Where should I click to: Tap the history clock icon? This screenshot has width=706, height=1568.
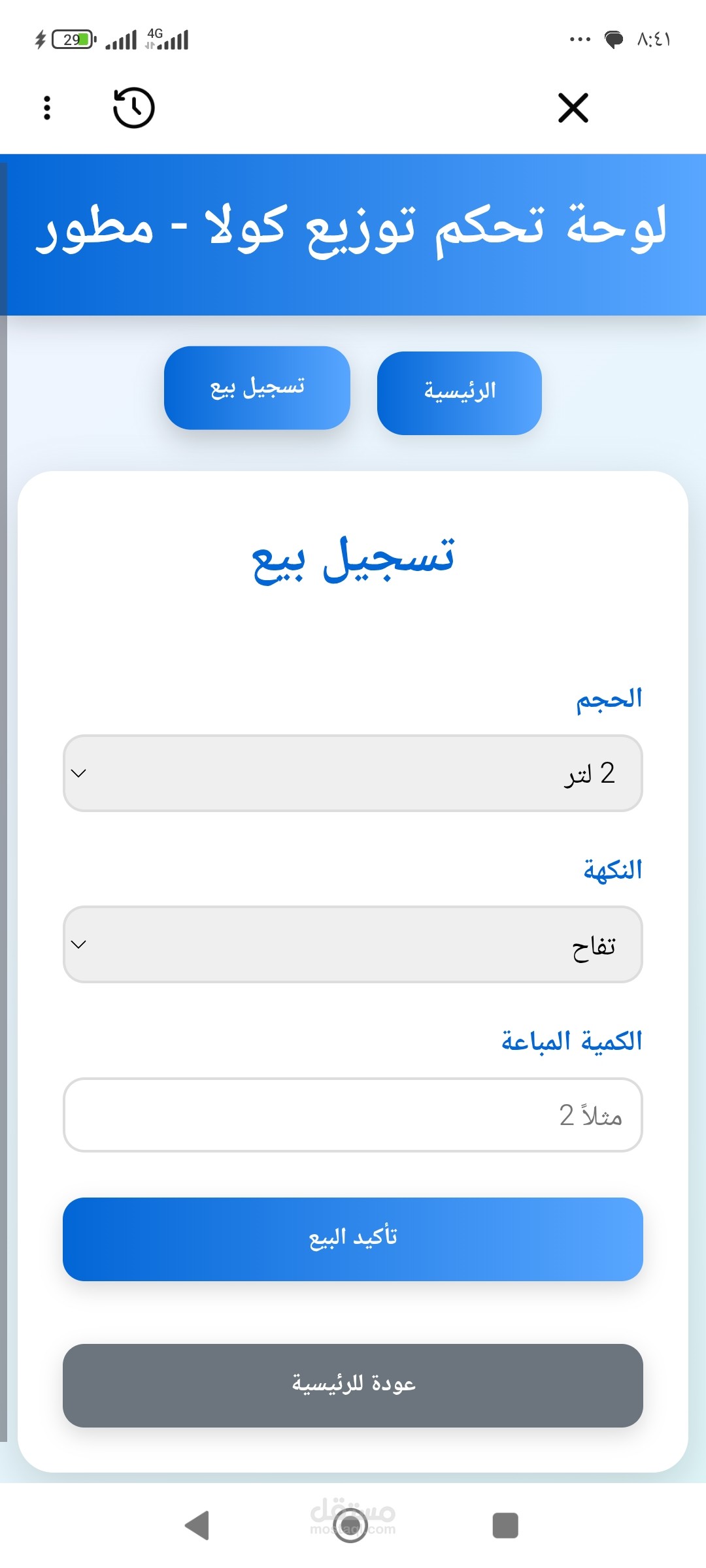pos(133,108)
